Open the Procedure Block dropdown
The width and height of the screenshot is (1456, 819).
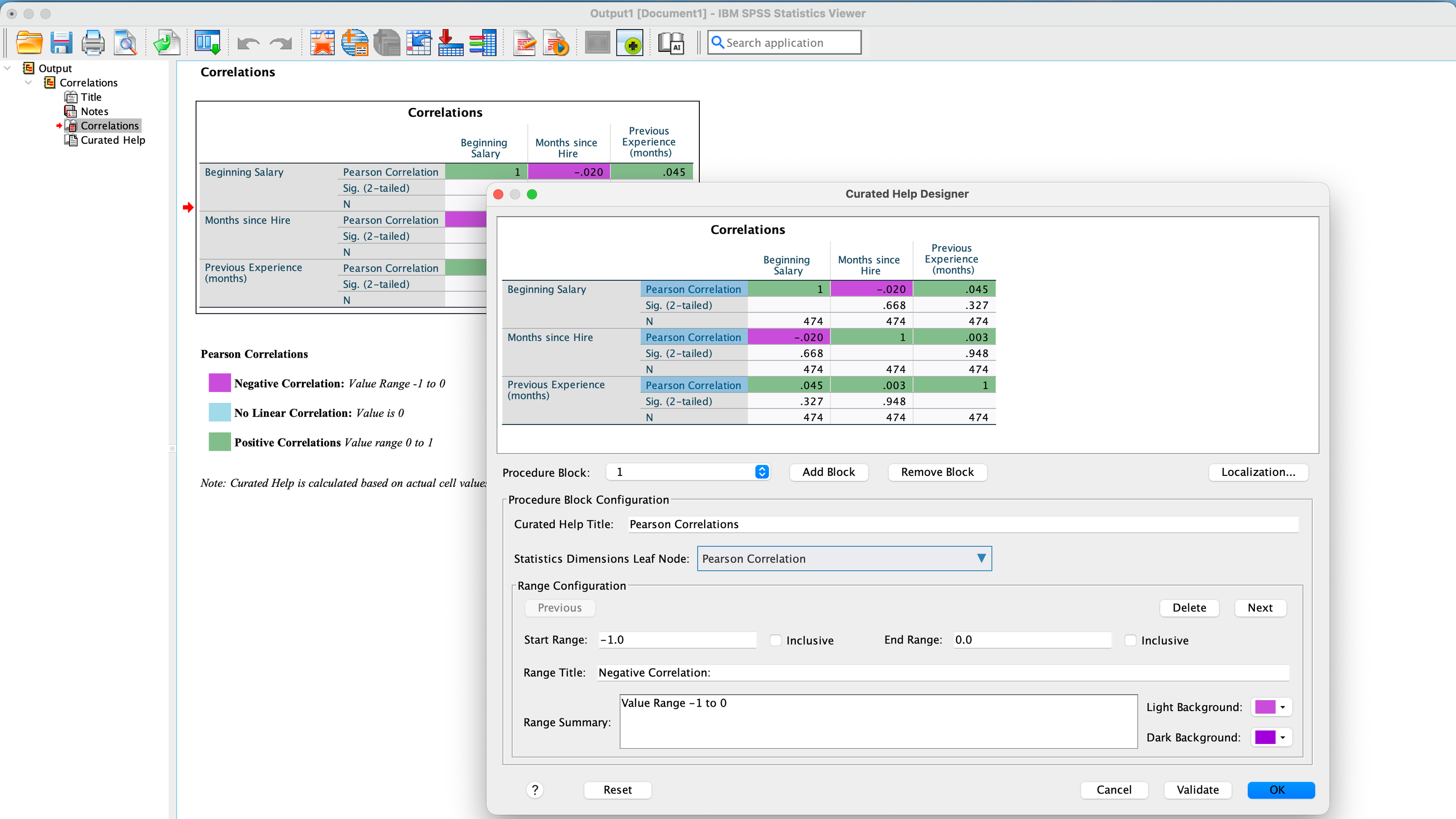[688, 472]
